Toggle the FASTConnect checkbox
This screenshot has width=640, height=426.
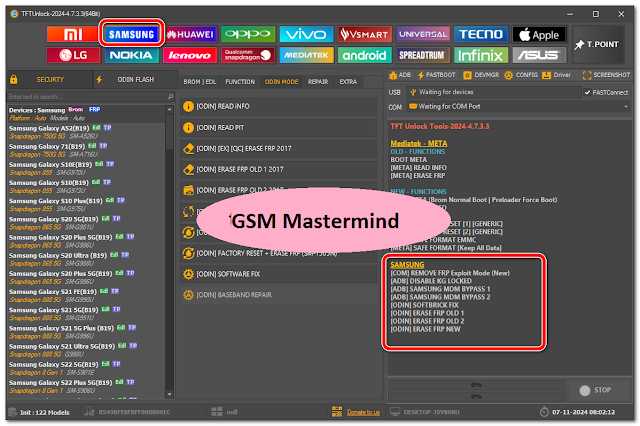[587, 93]
